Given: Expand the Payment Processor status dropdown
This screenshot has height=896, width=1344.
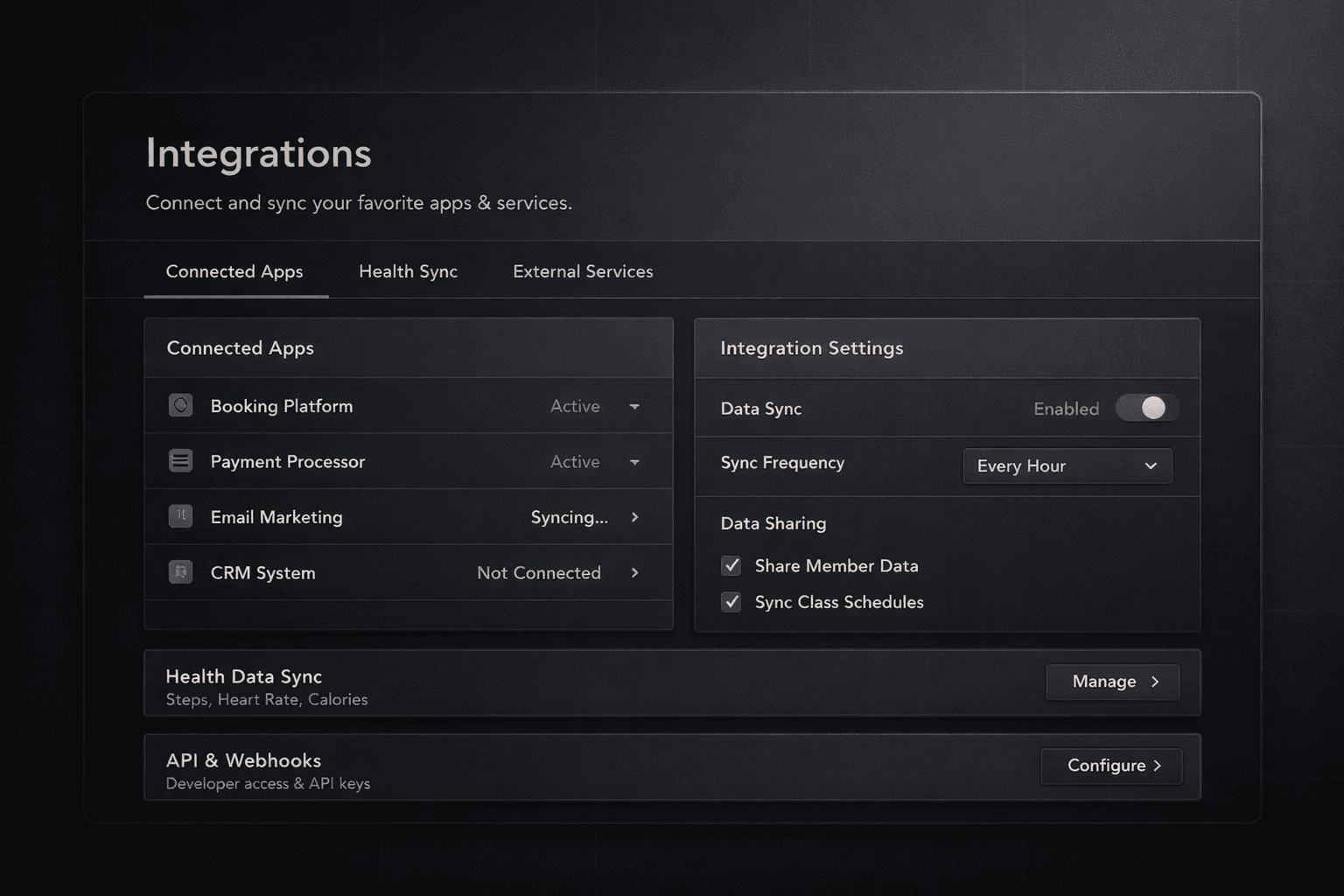Looking at the screenshot, I should (635, 462).
